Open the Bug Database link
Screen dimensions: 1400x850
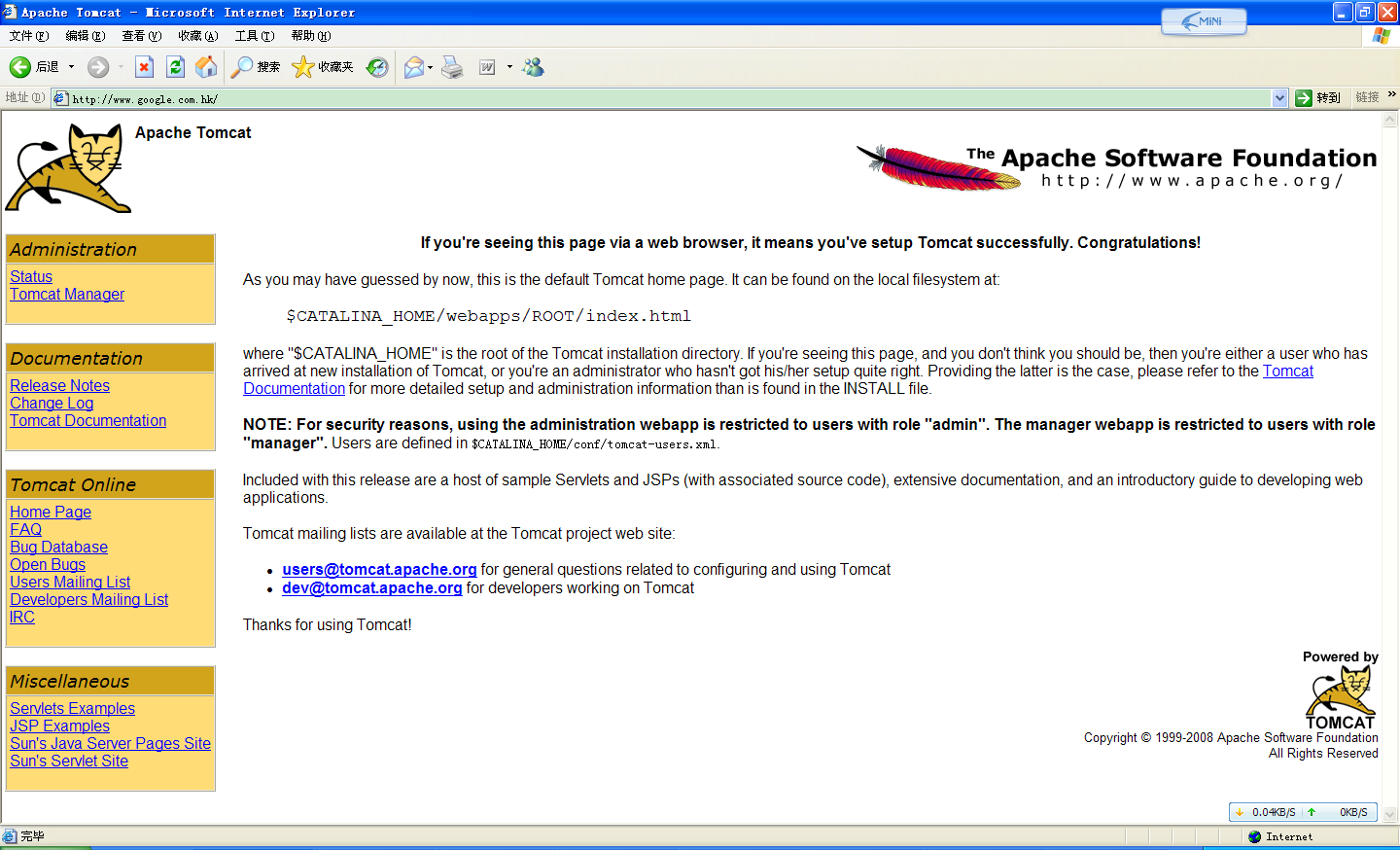[58, 548]
